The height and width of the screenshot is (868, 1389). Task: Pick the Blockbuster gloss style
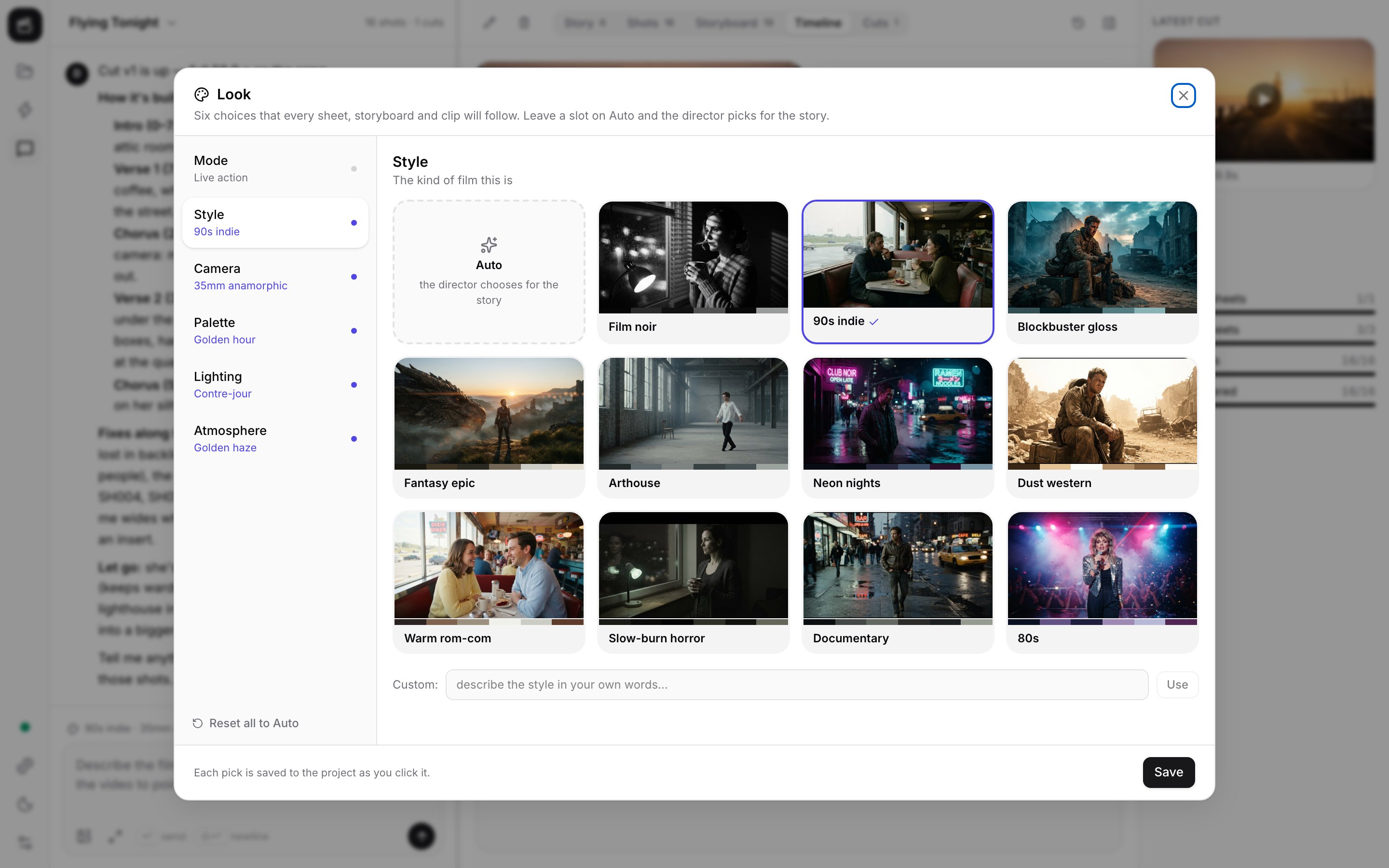[x=1102, y=272]
